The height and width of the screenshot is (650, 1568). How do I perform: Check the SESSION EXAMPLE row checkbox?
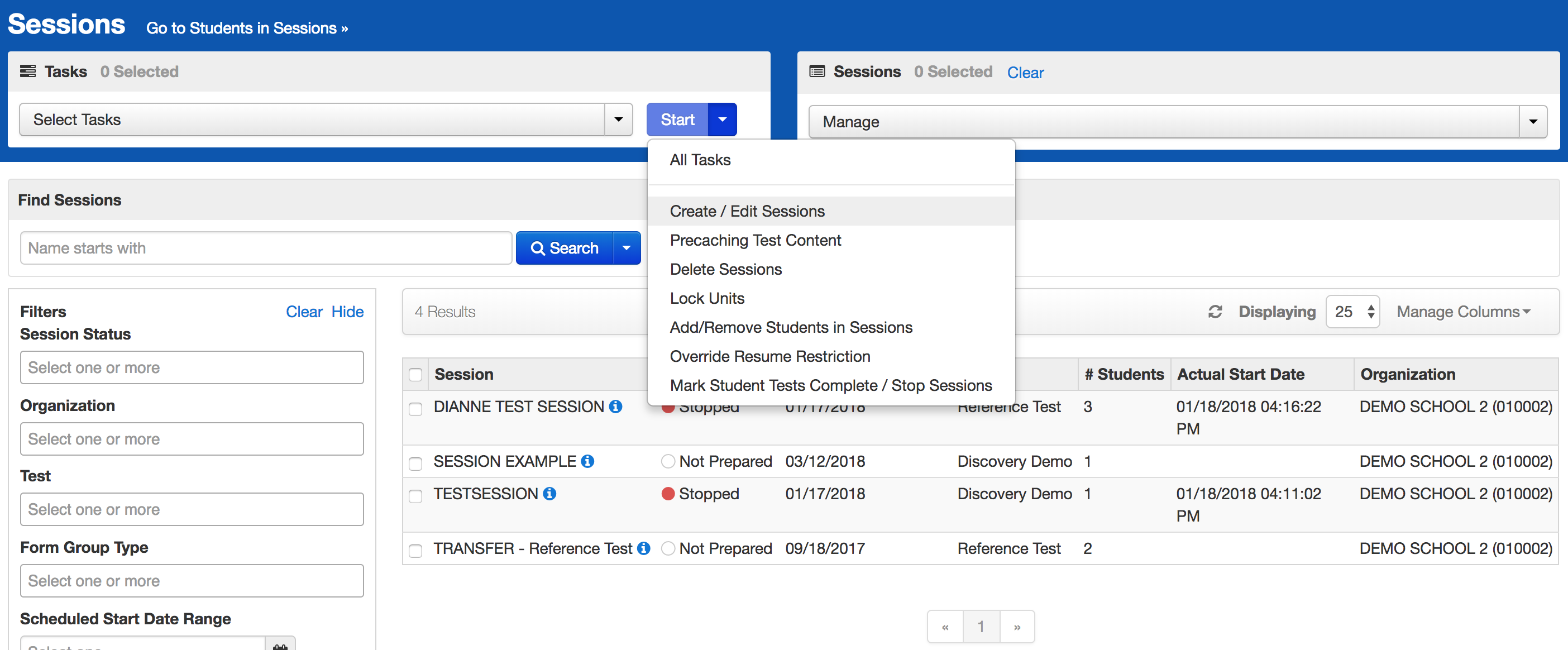(x=416, y=463)
